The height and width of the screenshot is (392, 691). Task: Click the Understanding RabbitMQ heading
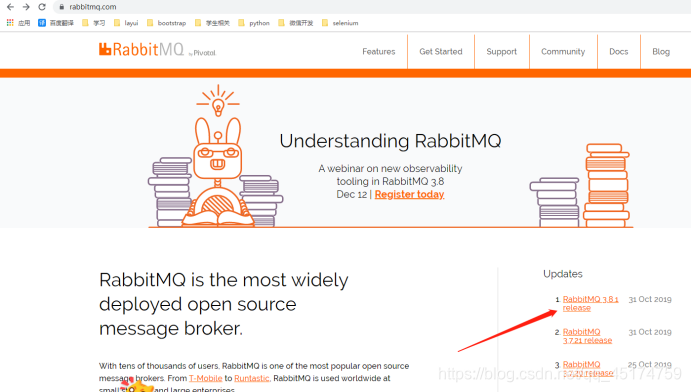pyautogui.click(x=390, y=141)
